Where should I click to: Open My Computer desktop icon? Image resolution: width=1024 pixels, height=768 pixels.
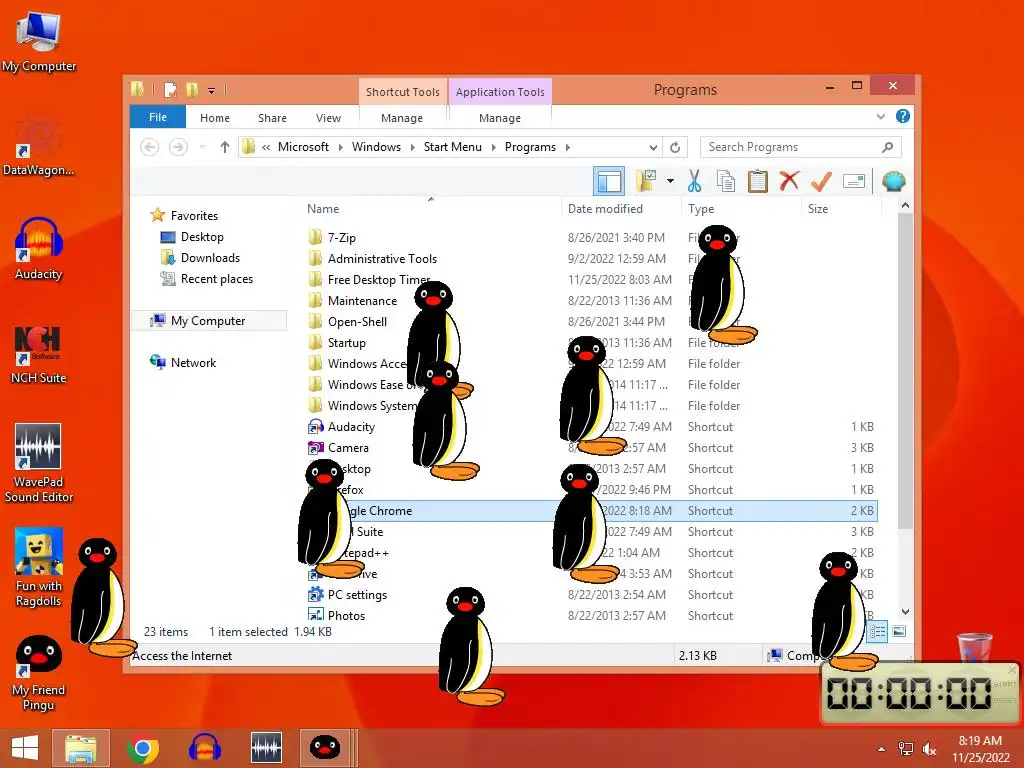(x=39, y=40)
